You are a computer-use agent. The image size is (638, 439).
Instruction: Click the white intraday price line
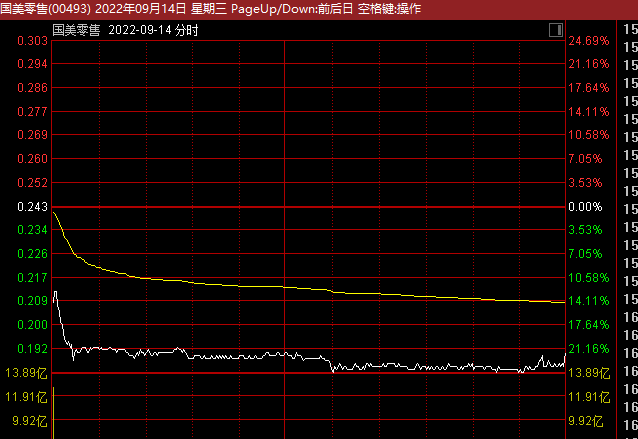200,355
